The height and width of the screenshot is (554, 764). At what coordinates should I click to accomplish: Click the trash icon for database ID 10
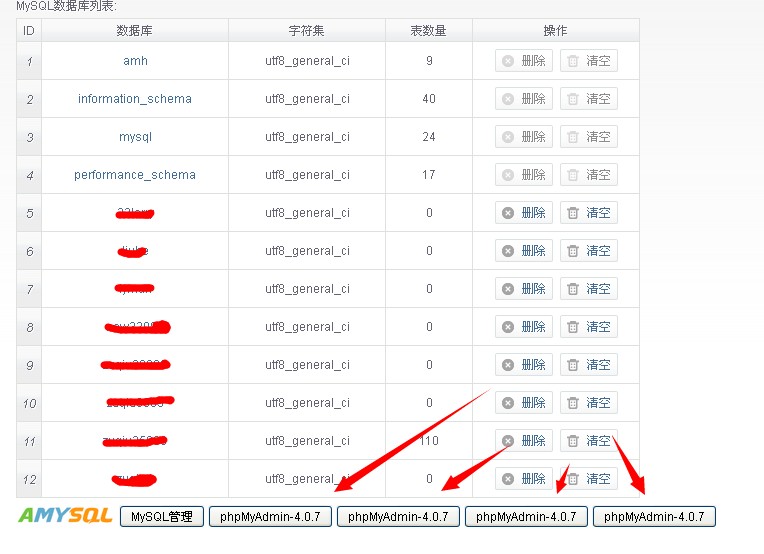pyautogui.click(x=573, y=403)
